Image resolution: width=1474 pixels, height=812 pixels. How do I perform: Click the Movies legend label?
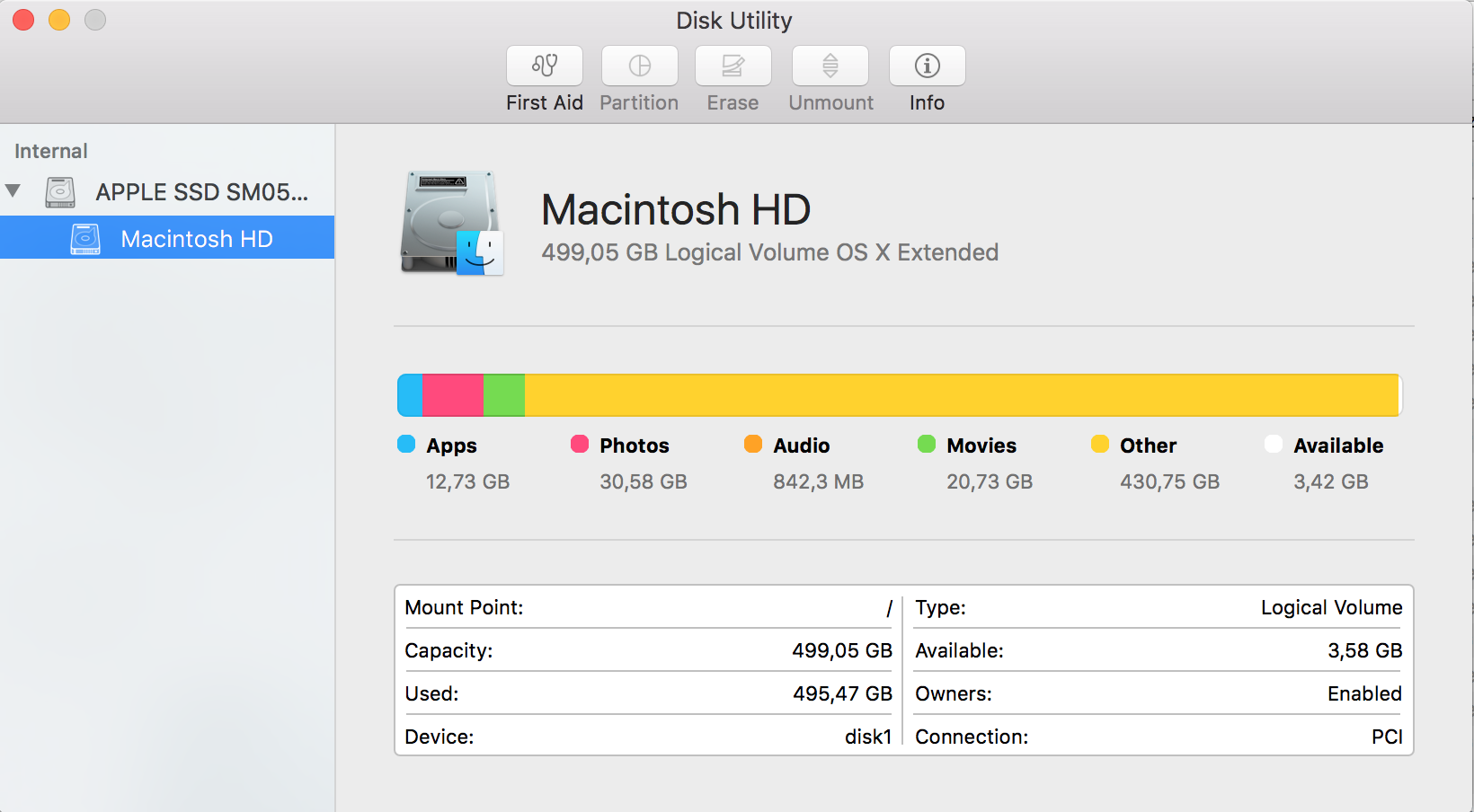[x=981, y=446]
